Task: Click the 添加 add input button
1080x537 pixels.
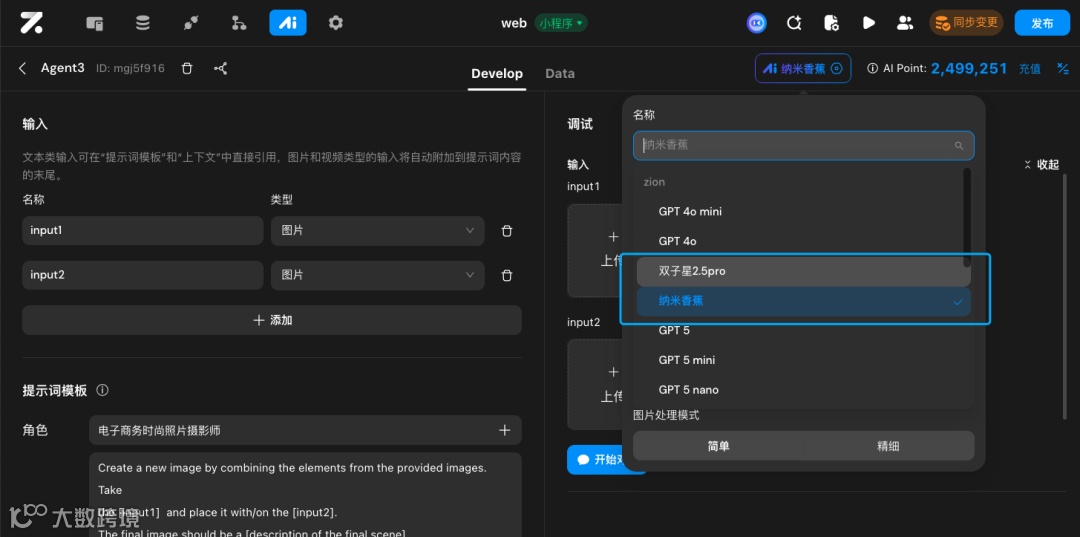Action: [x=272, y=320]
